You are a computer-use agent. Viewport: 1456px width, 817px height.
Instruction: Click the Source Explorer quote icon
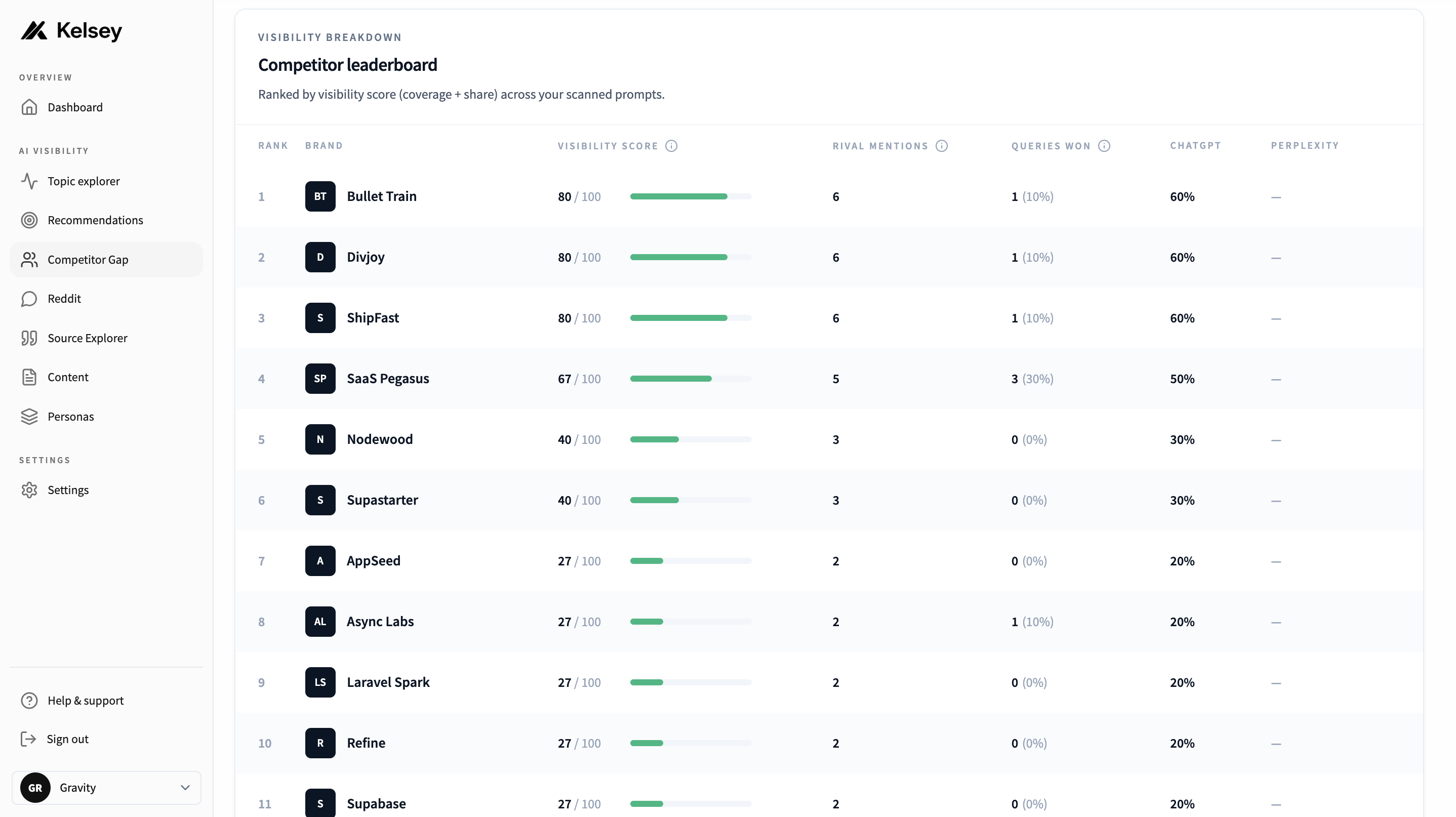[29, 339]
